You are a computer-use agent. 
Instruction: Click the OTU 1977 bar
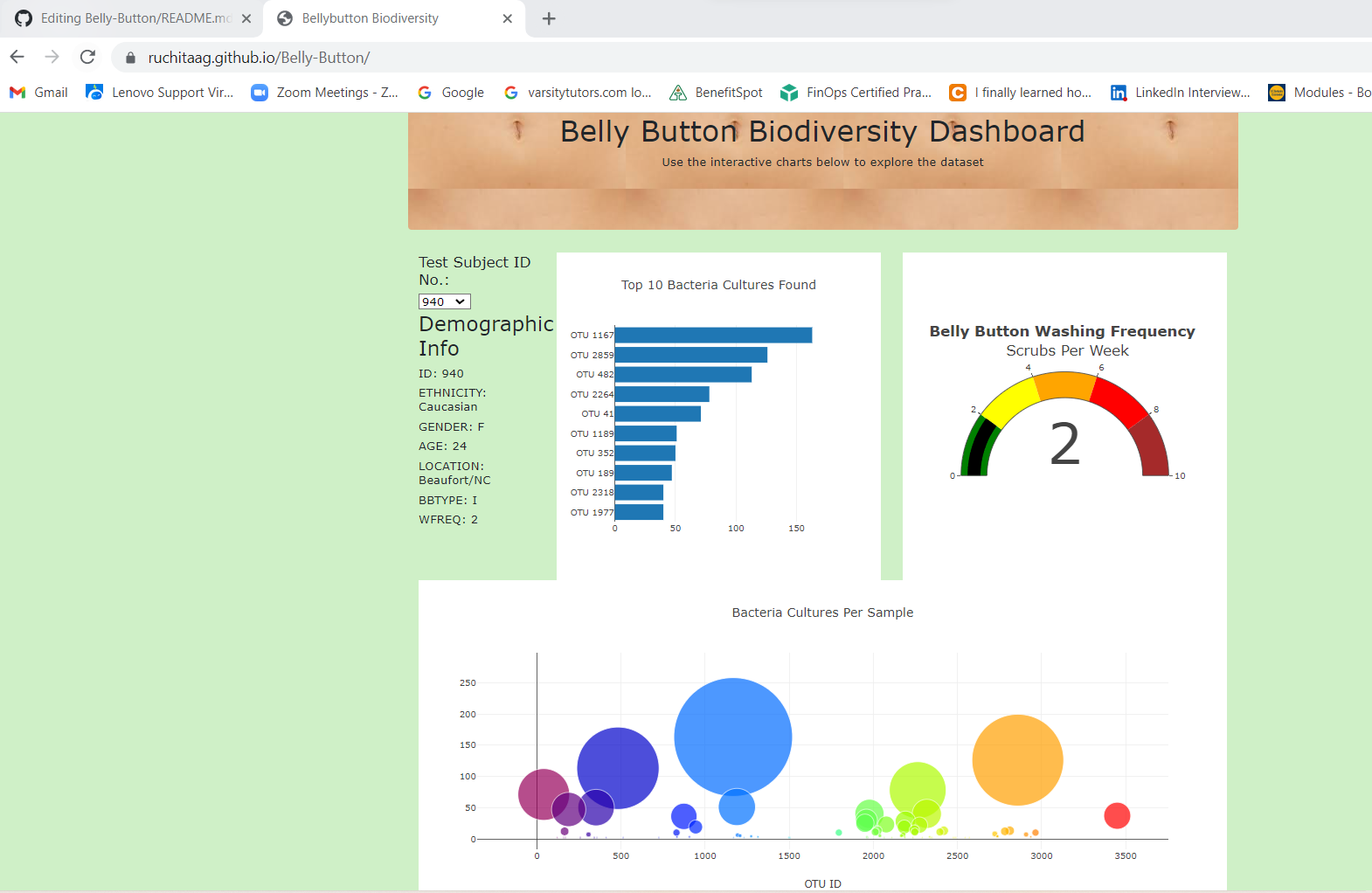pos(639,512)
